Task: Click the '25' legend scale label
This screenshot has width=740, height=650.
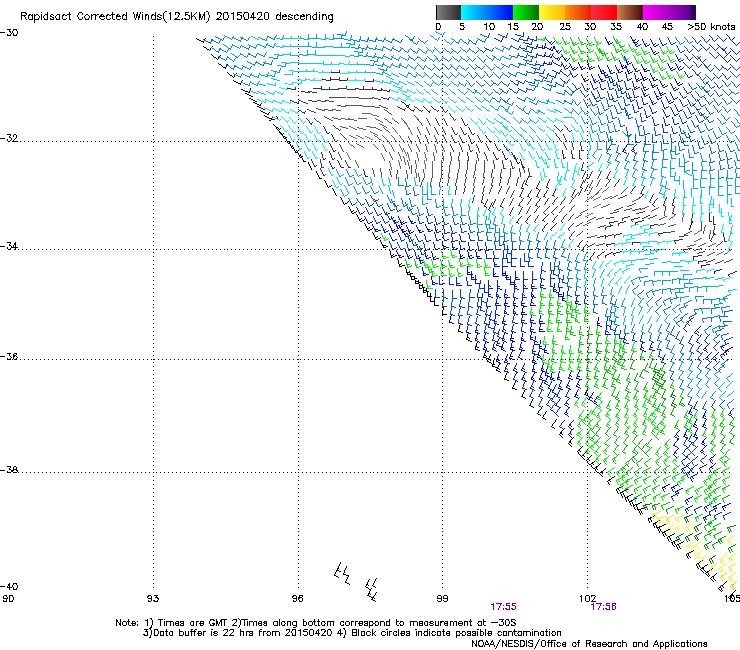Action: tap(565, 27)
